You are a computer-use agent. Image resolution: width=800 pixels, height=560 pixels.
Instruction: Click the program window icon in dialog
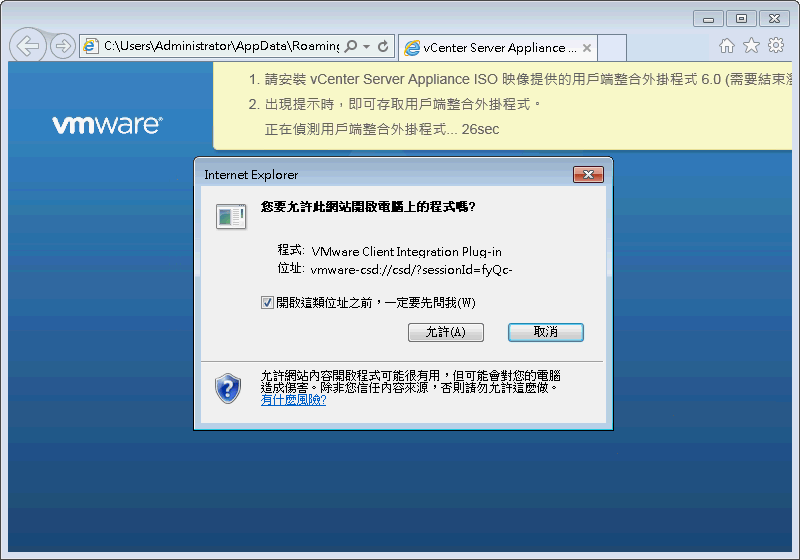coord(231,217)
